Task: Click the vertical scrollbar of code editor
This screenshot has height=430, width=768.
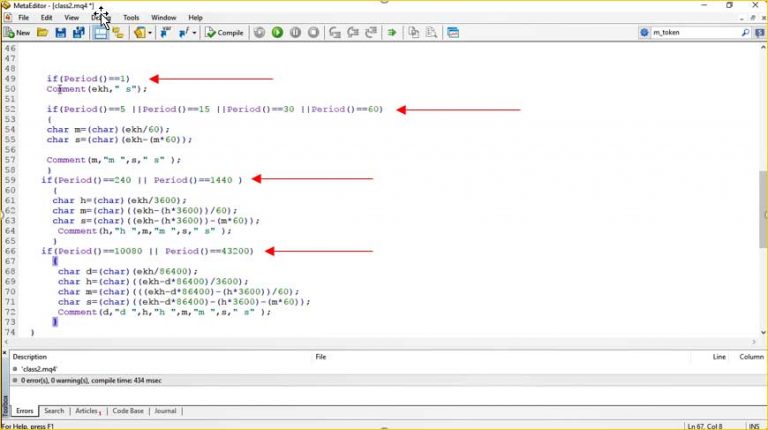Action: pyautogui.click(x=763, y=211)
